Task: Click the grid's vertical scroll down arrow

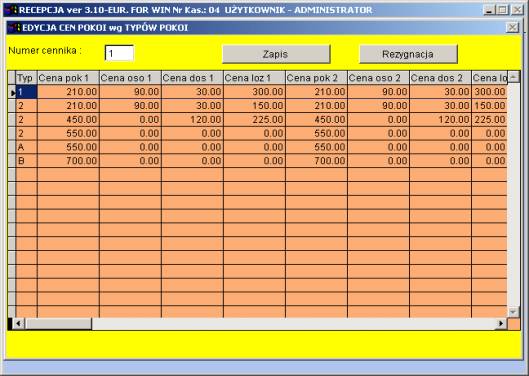Action: pyautogui.click(x=513, y=312)
